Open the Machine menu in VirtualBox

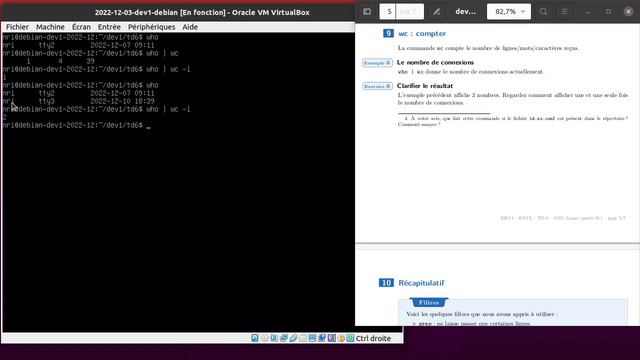pos(50,27)
